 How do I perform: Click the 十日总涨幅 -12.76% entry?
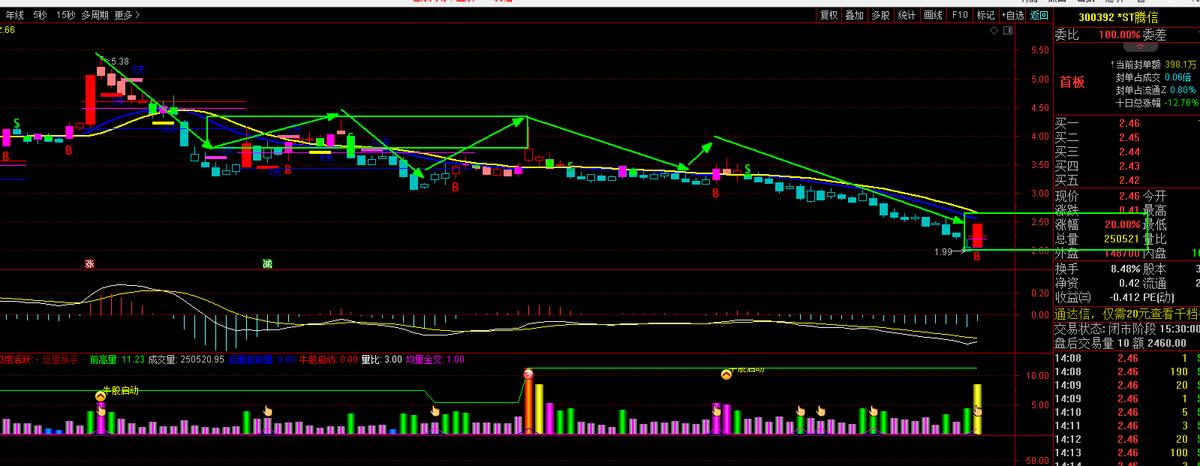pos(1157,102)
